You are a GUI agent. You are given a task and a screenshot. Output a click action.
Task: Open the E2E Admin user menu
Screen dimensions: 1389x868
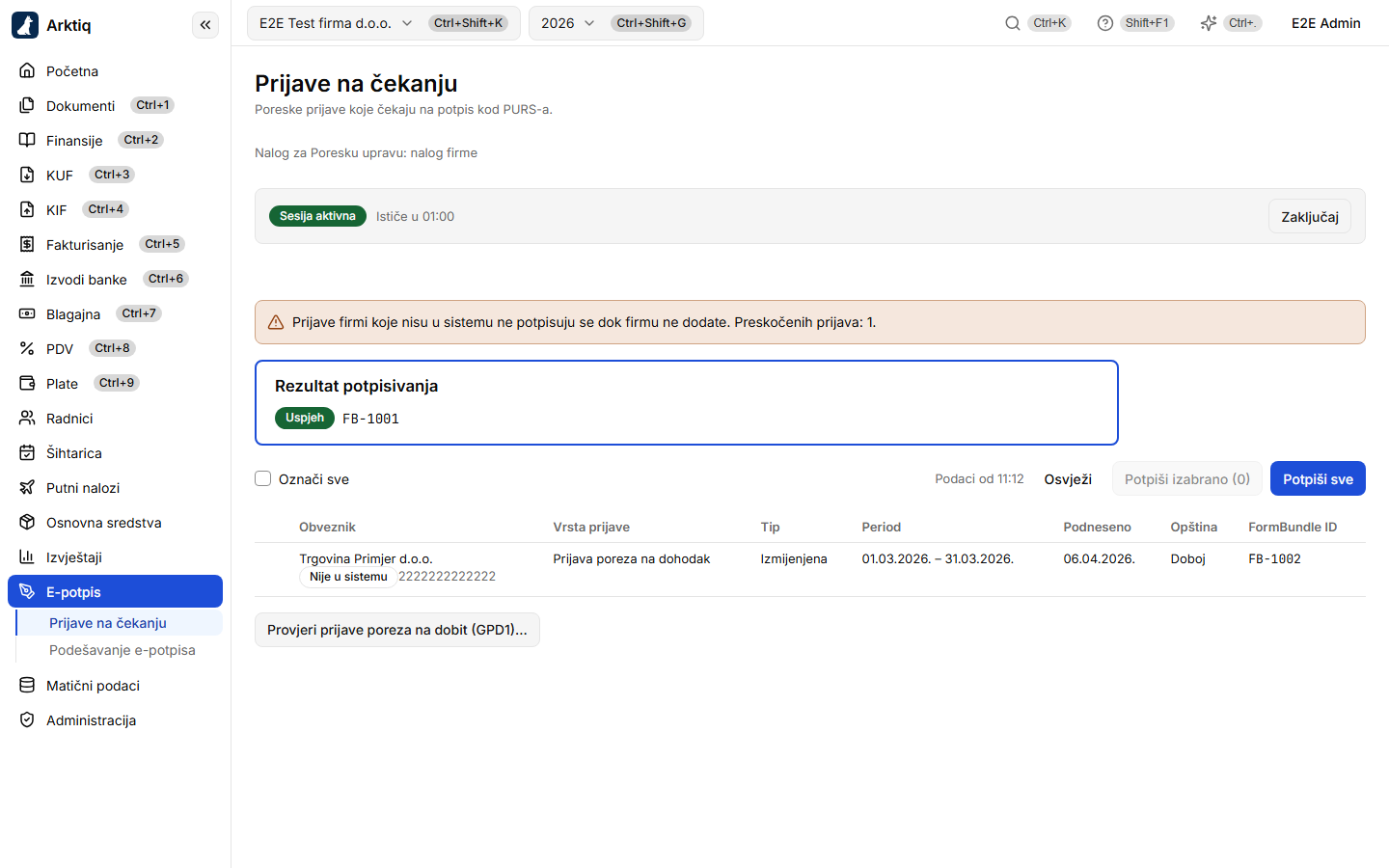[x=1326, y=23]
